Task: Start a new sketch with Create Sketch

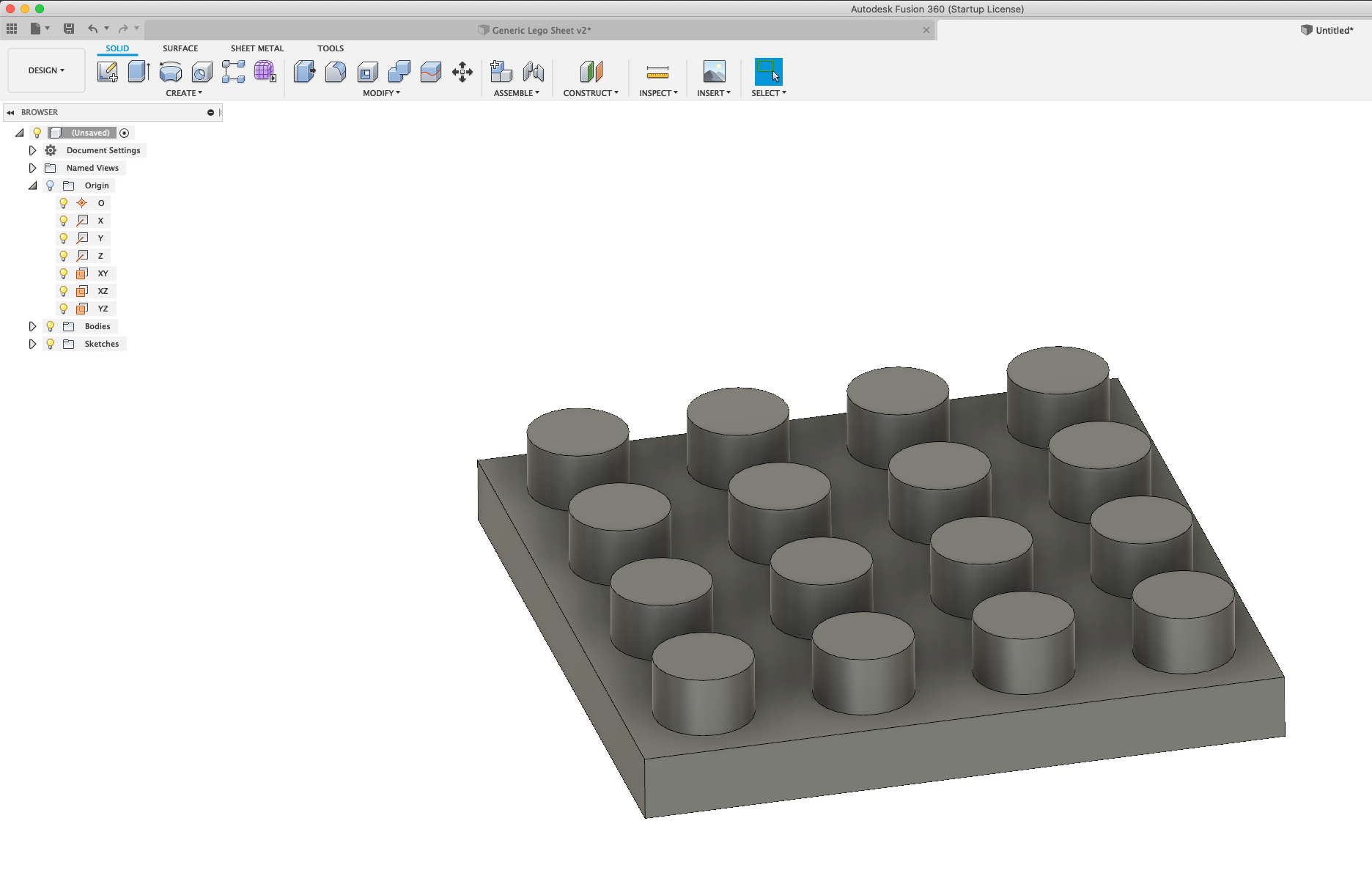Action: point(108,72)
